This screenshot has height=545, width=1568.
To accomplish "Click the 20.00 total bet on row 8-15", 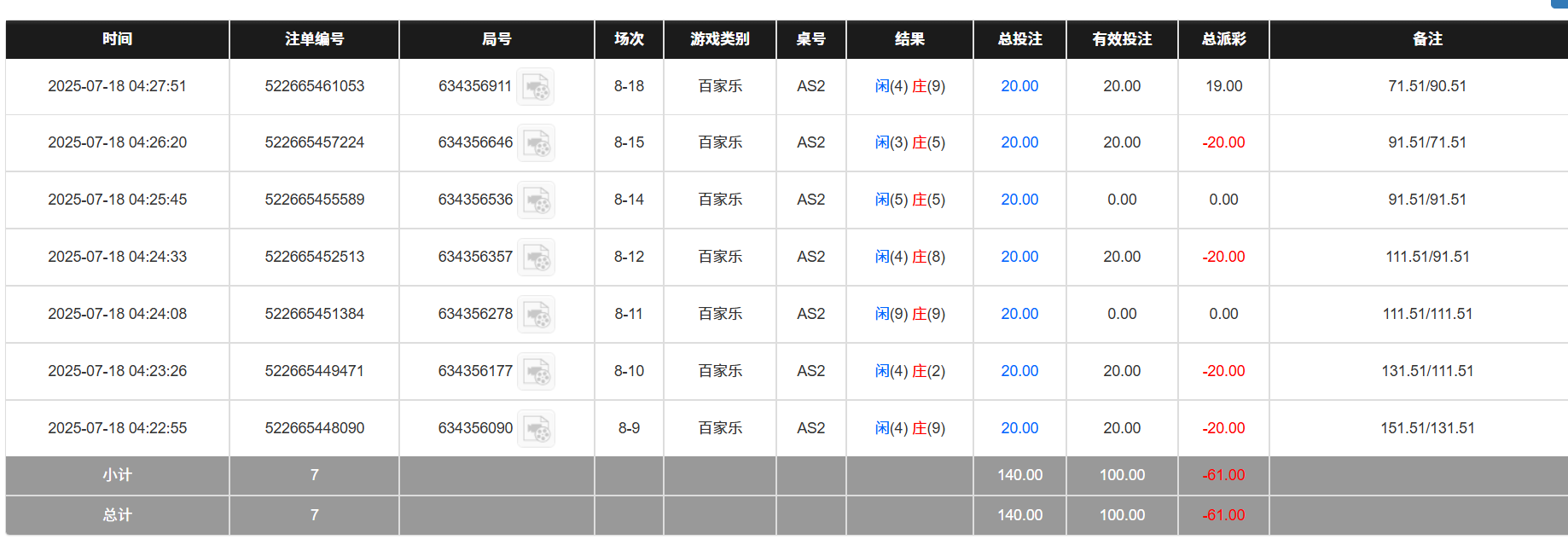I will tap(1019, 142).
